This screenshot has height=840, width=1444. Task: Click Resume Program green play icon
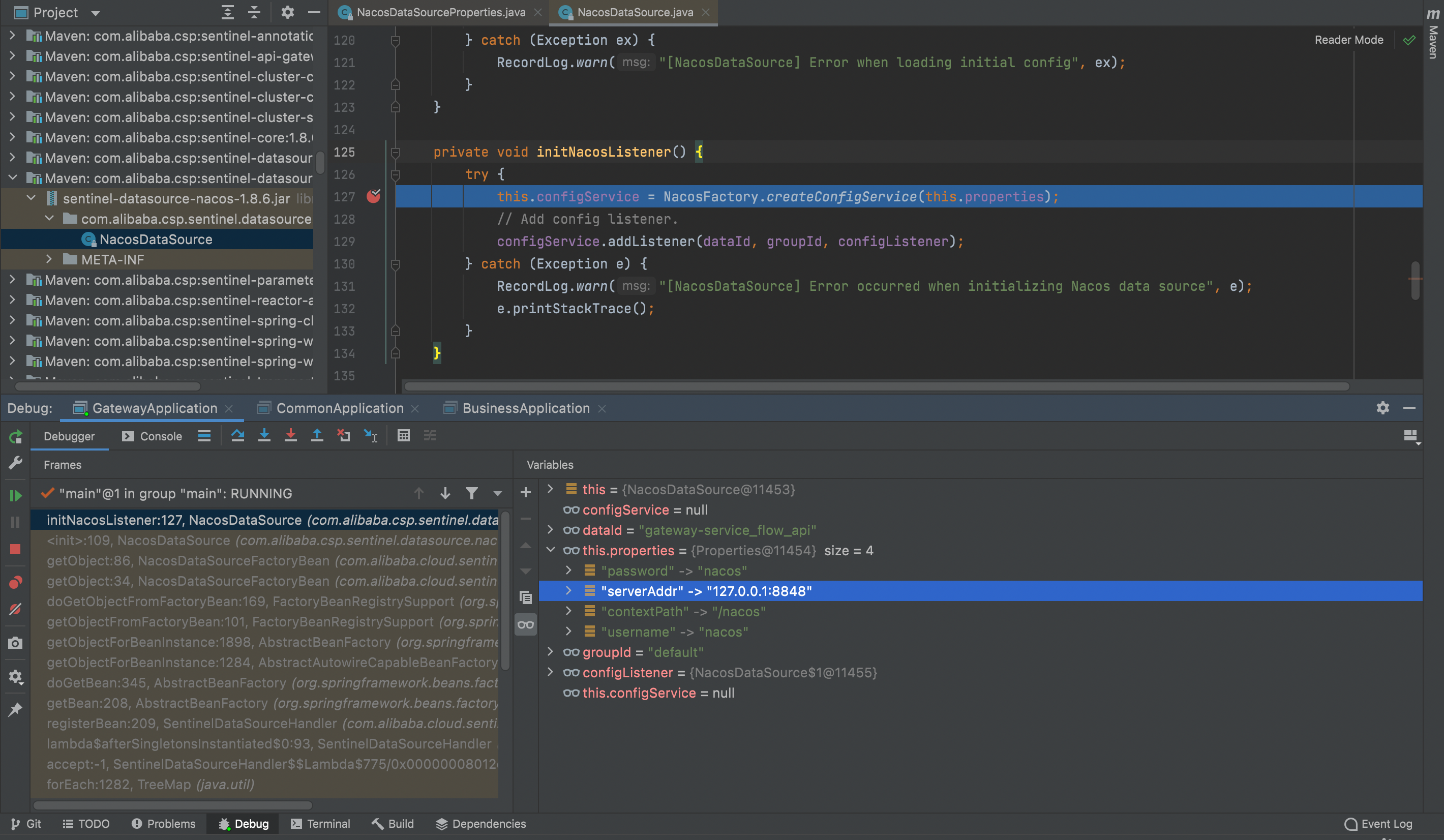(x=15, y=495)
